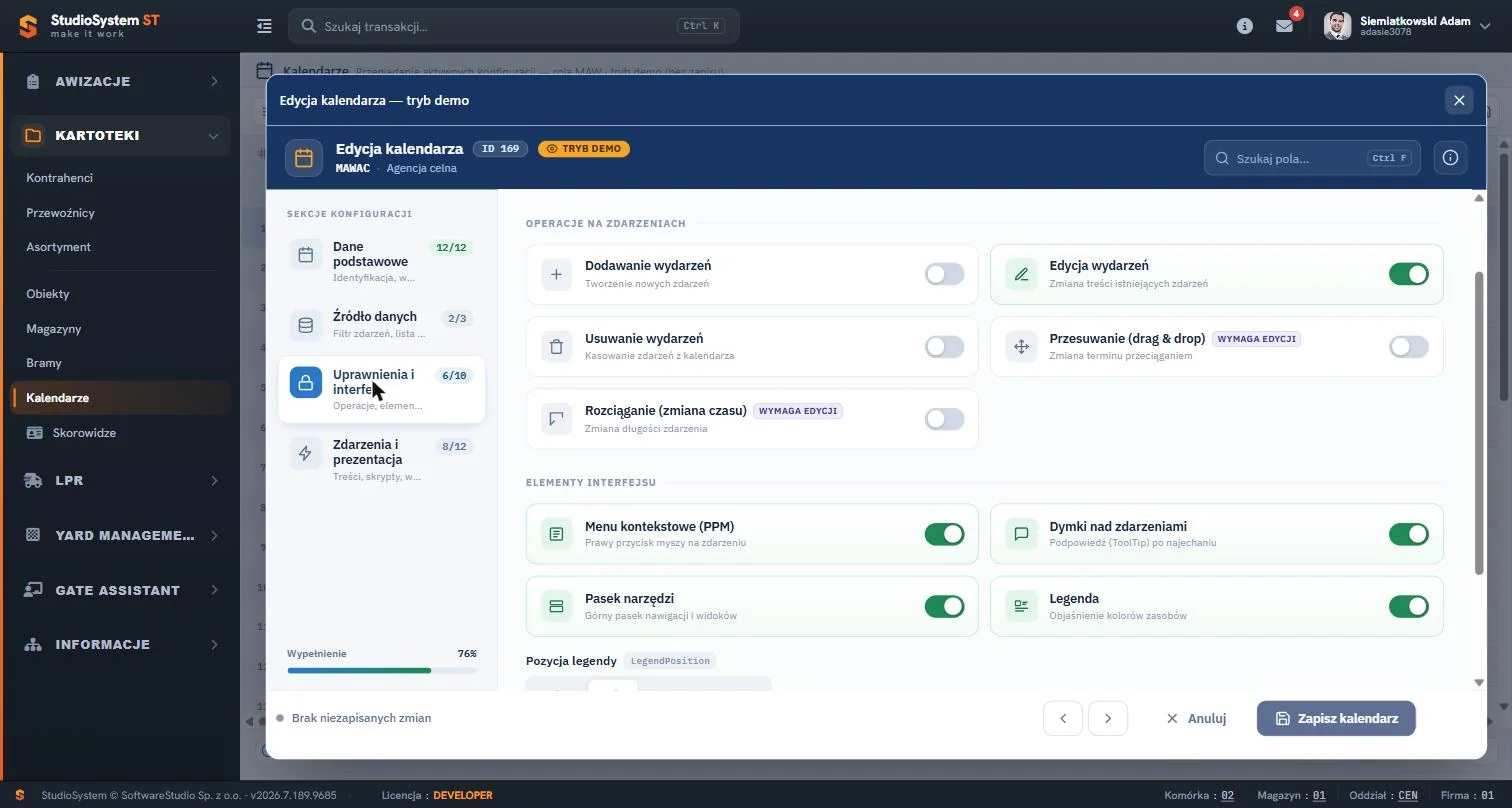Click the Anuluj button
This screenshot has height=808, width=1512.
click(x=1196, y=718)
